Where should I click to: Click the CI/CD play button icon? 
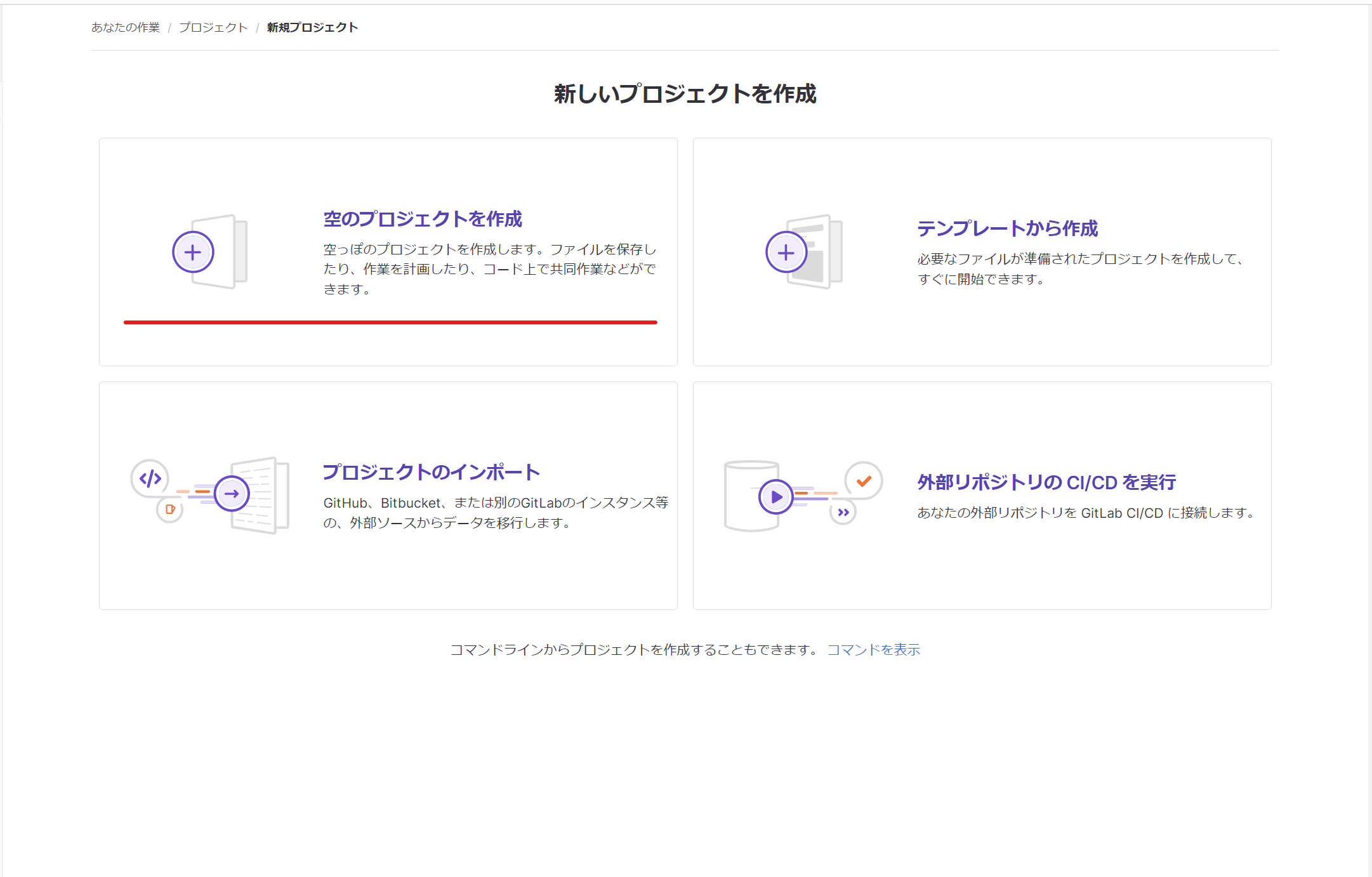(x=775, y=496)
